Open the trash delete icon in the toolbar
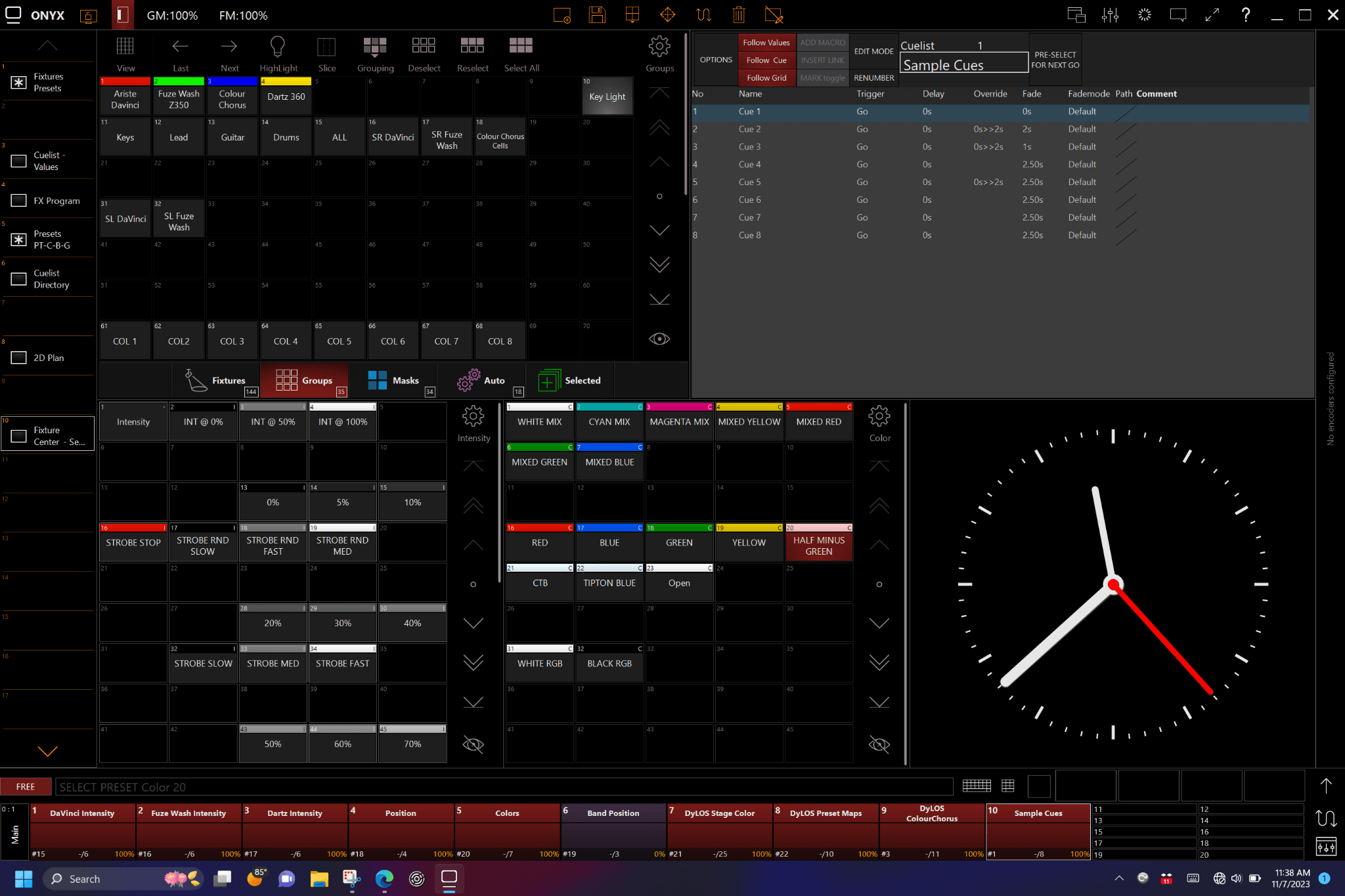The image size is (1345, 896). click(x=739, y=14)
